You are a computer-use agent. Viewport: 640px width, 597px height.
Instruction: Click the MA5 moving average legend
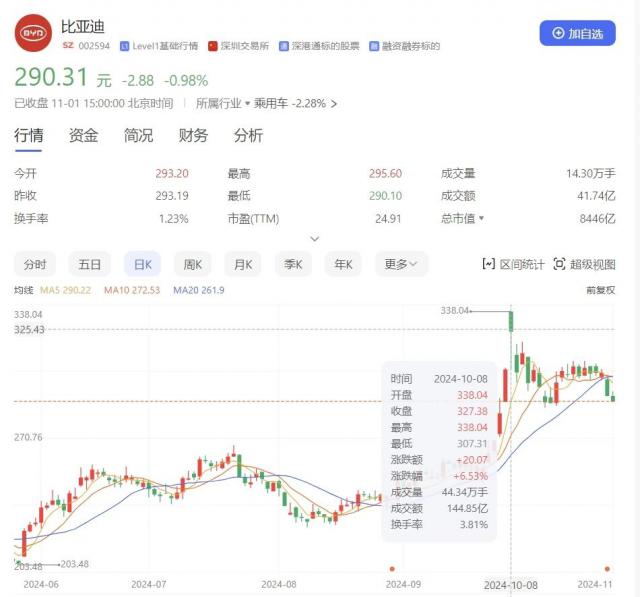64,290
